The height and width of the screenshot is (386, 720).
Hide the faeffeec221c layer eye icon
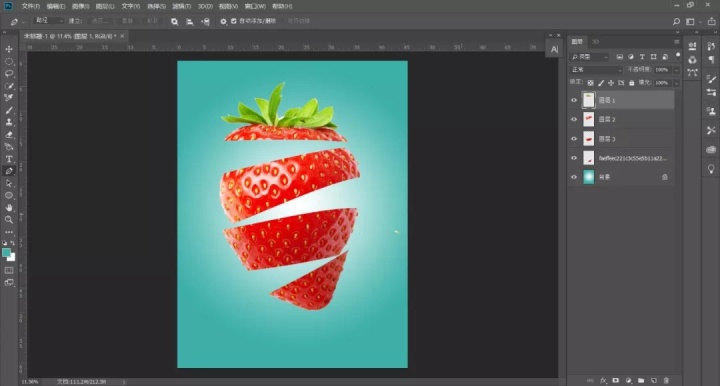(x=574, y=158)
